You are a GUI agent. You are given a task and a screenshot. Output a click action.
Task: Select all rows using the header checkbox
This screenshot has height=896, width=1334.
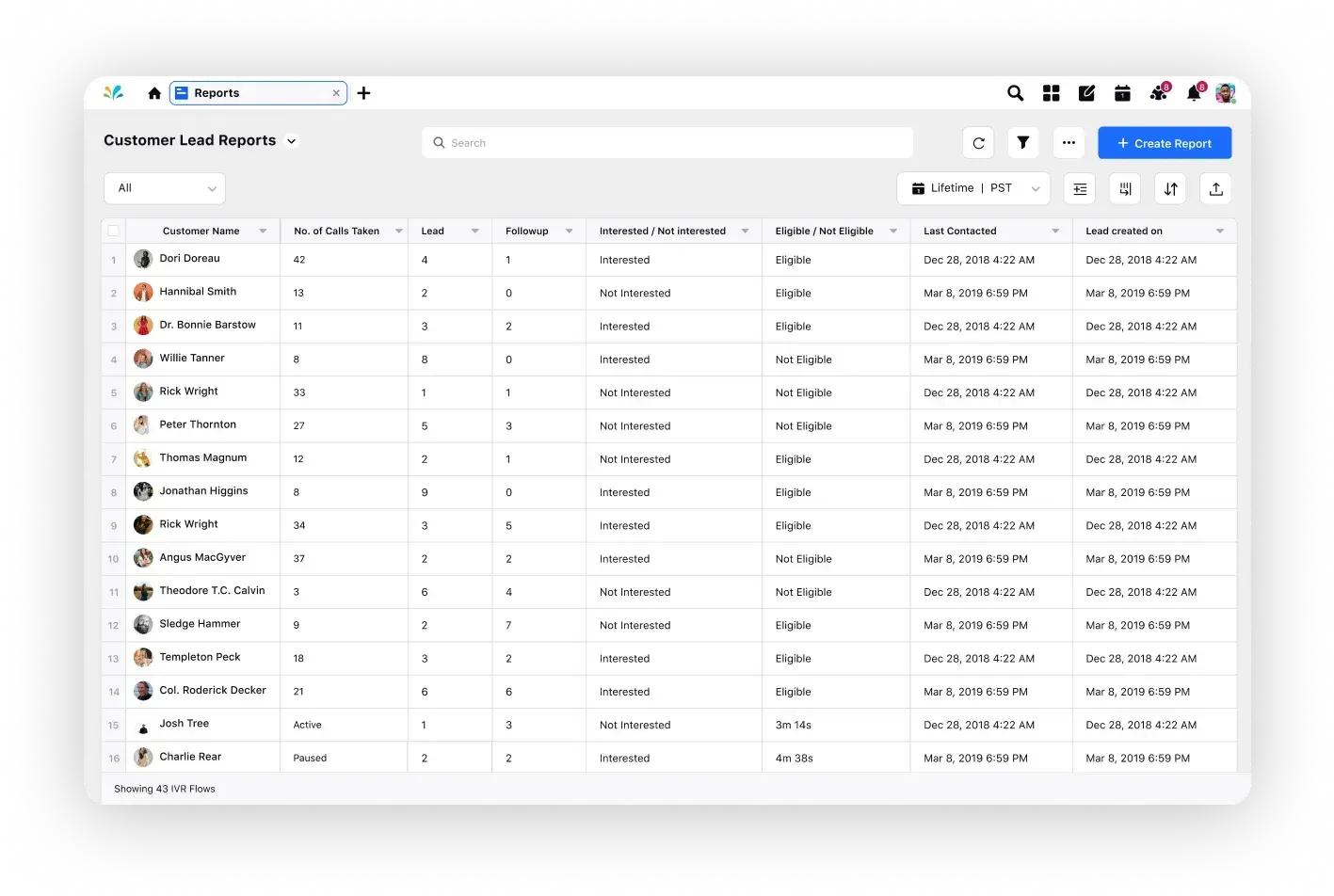113,231
